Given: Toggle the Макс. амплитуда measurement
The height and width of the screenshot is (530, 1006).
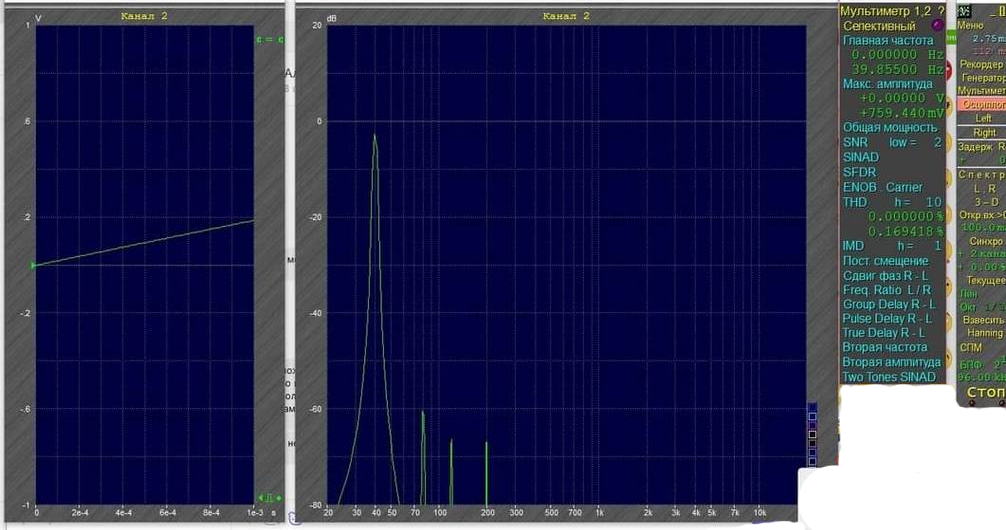Looking at the screenshot, I should click(x=888, y=84).
